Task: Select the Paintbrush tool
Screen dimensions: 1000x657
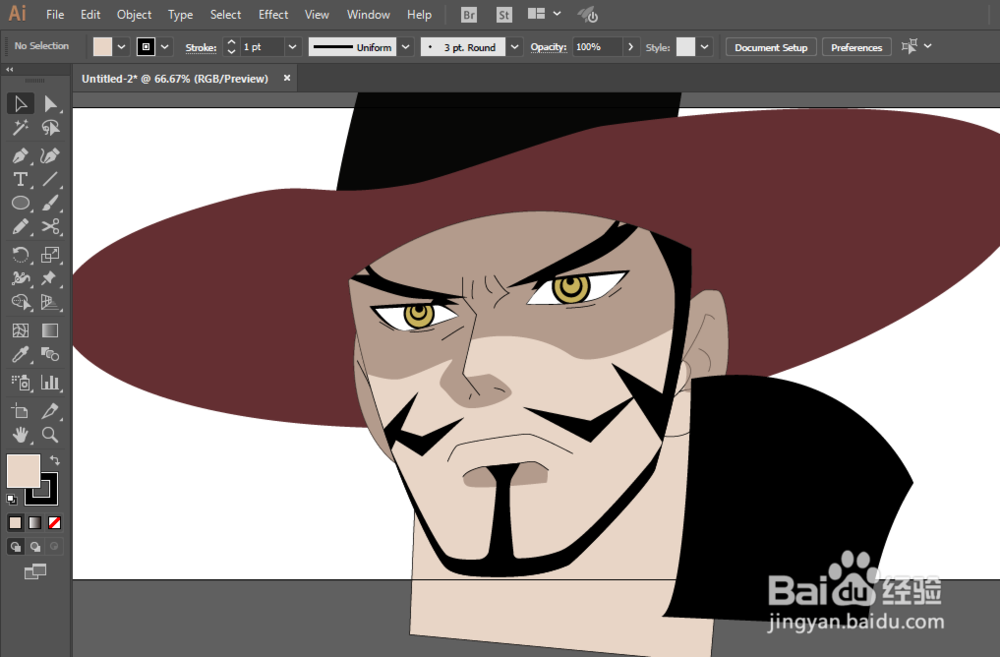Action: tap(50, 203)
